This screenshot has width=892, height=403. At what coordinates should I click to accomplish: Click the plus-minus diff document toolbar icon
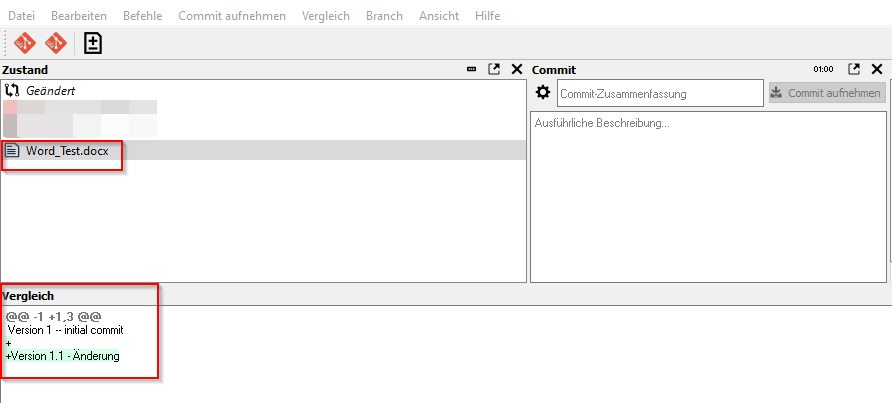tap(93, 43)
